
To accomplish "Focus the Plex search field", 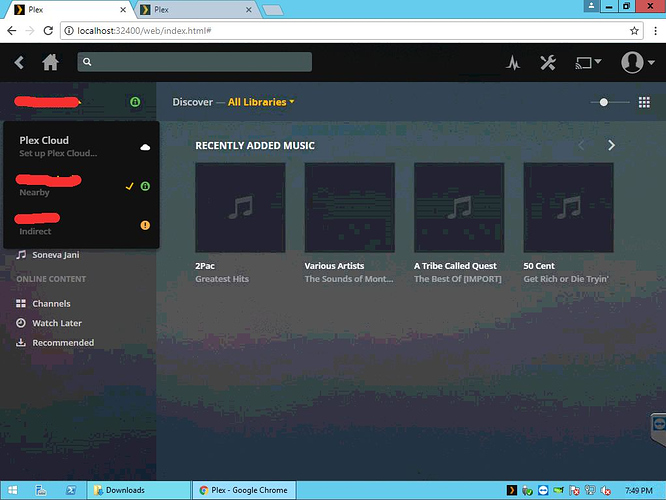I will pyautogui.click(x=195, y=62).
